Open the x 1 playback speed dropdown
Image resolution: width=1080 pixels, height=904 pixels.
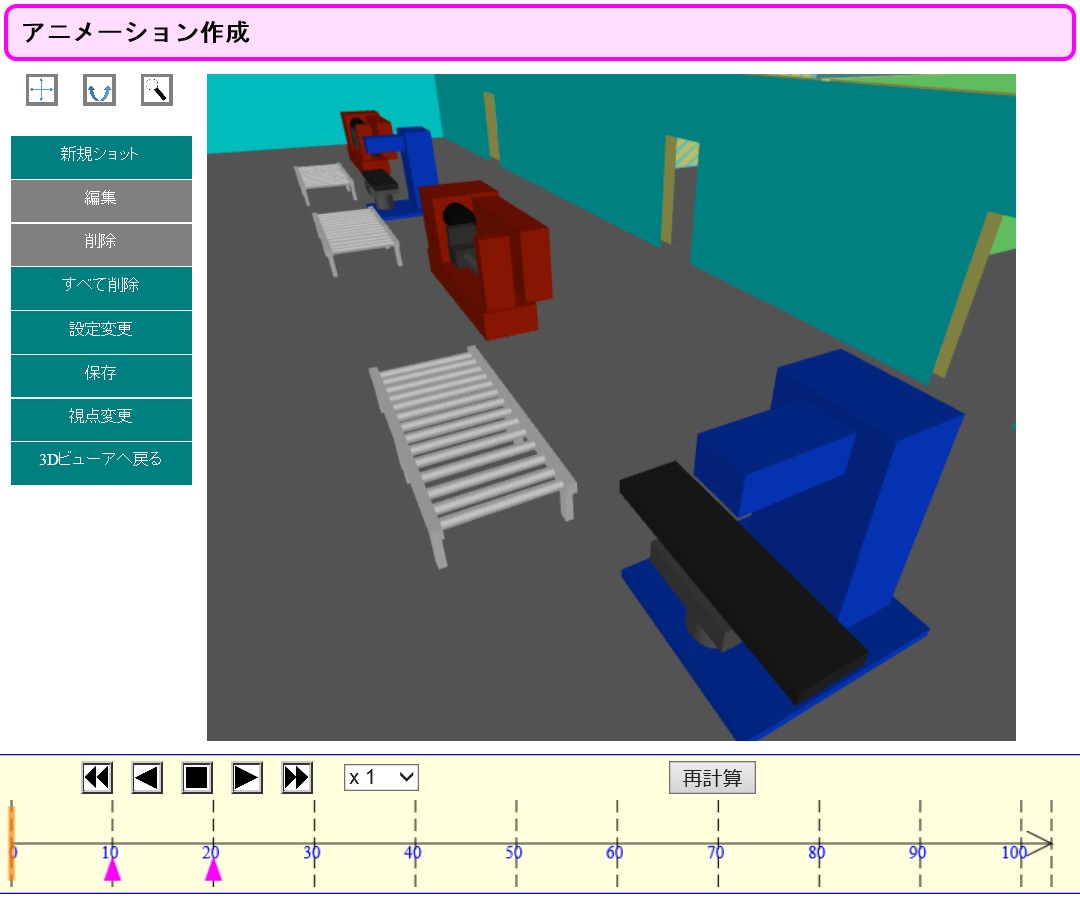(x=381, y=777)
